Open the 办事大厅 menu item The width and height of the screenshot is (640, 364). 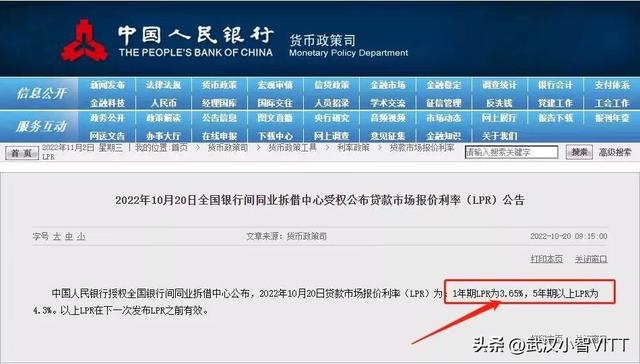coord(163,136)
